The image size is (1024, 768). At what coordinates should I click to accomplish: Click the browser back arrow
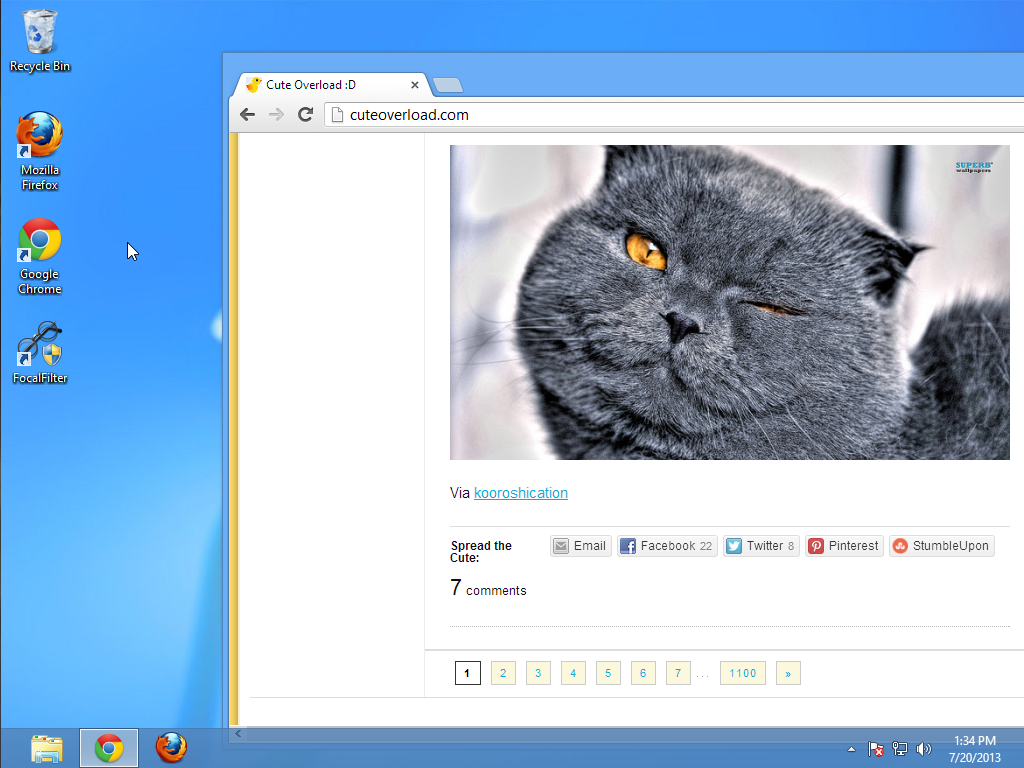(247, 114)
